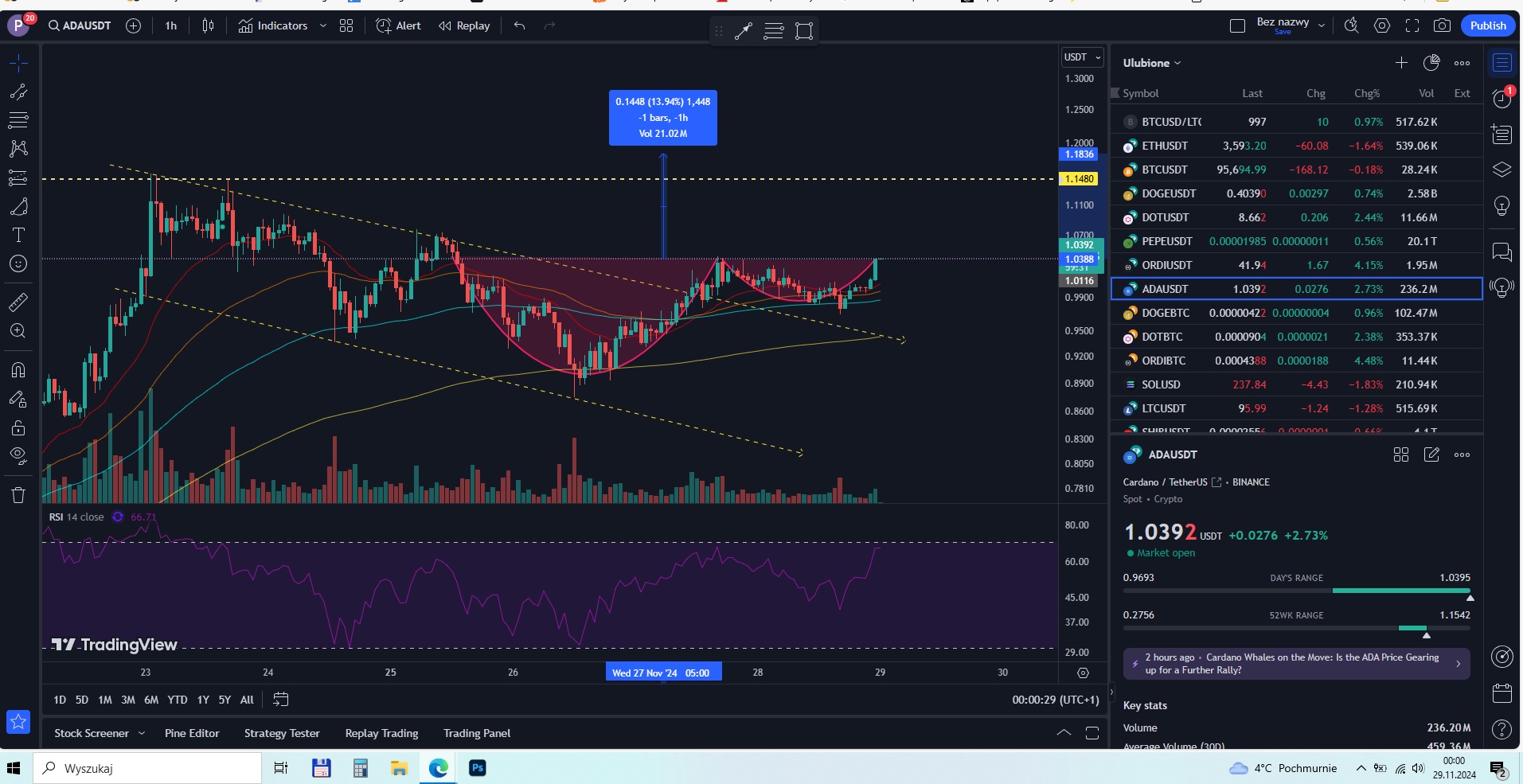The image size is (1523, 784).
Task: Enter fullscreen mode
Action: (1412, 25)
